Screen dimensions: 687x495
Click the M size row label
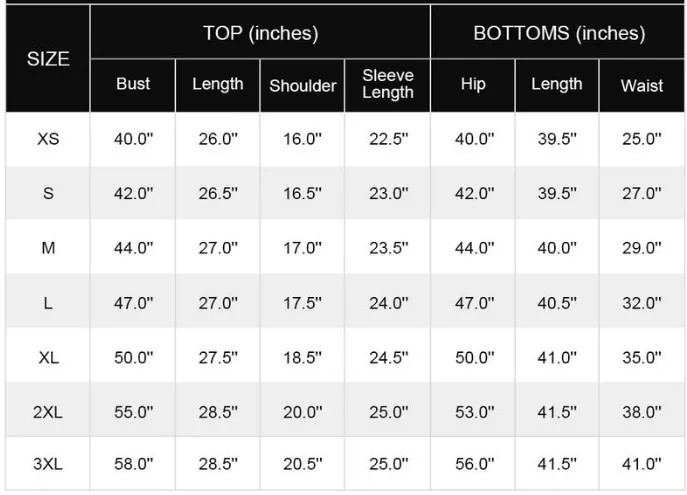48,248
